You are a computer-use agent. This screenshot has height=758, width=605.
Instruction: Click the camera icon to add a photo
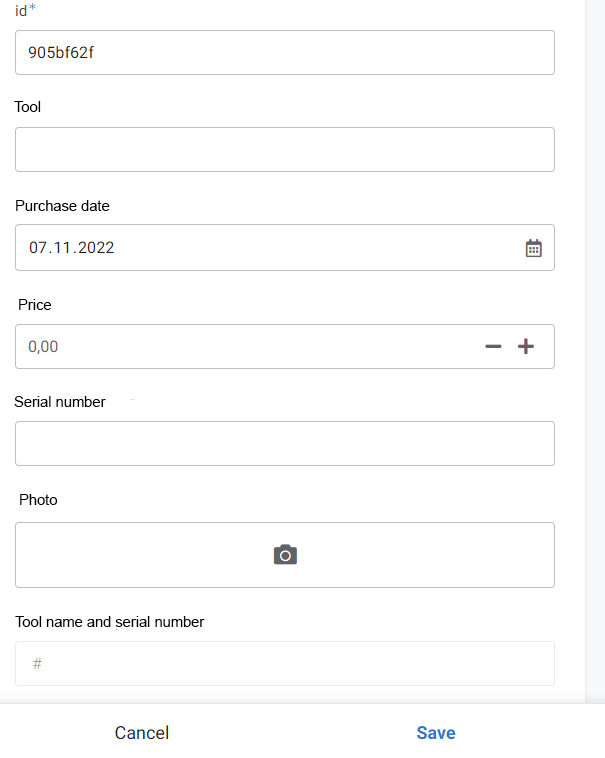285,555
